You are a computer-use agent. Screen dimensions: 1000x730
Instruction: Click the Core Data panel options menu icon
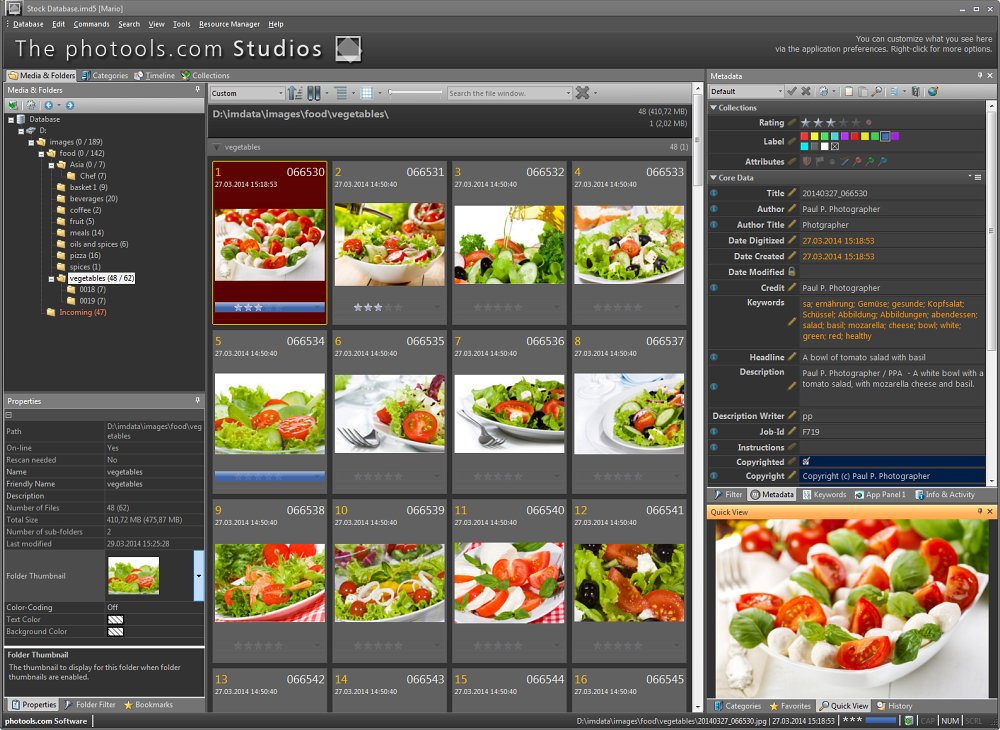978,177
